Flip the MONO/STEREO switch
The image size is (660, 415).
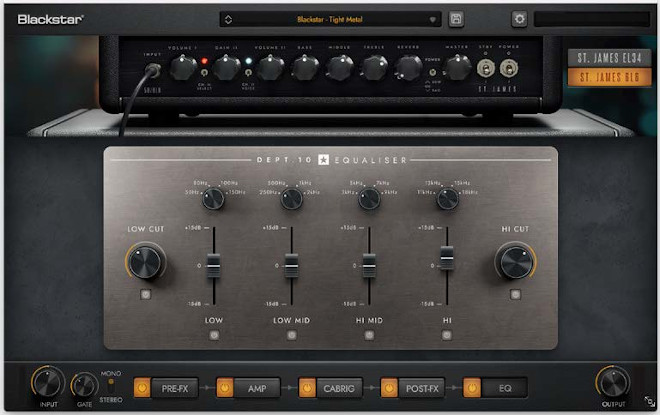(111, 382)
